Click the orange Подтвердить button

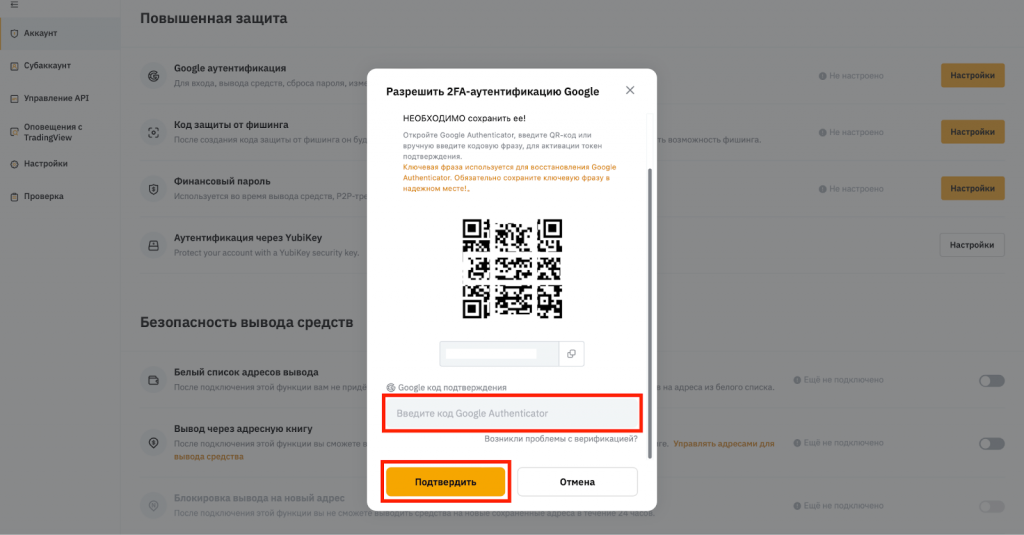pos(445,482)
